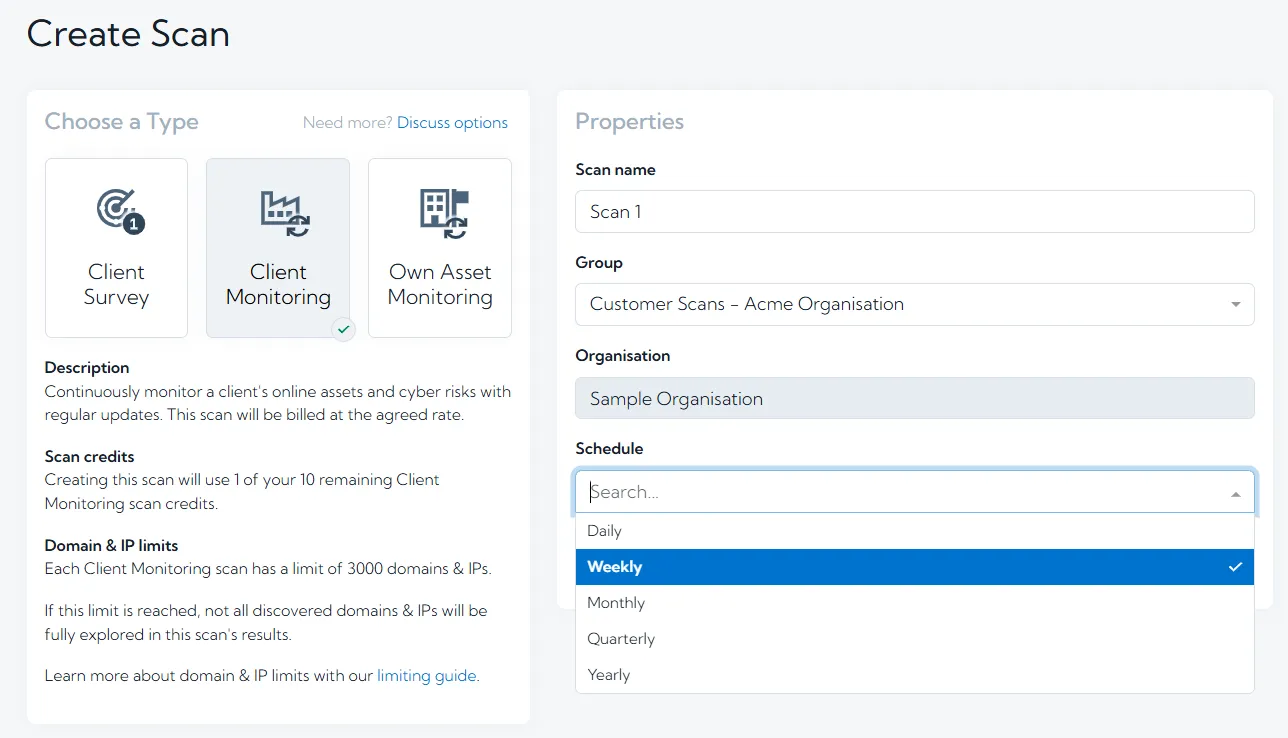
Task: Collapse the Schedule dropdown arrow
Action: click(x=1236, y=493)
